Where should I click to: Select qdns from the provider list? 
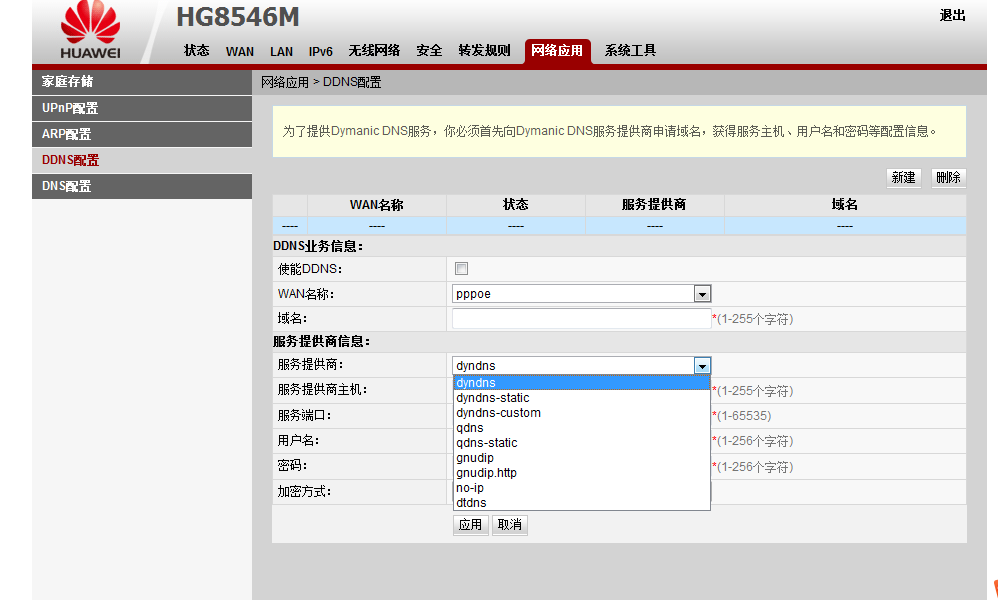582,428
